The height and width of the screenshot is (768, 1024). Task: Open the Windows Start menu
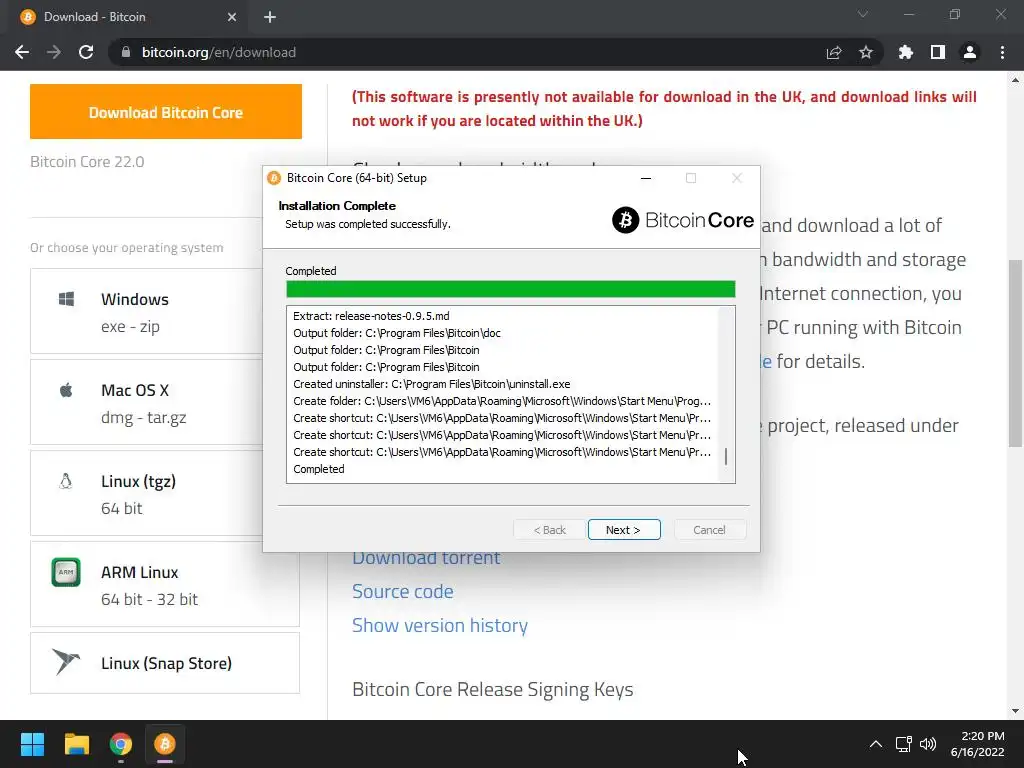tap(32, 744)
